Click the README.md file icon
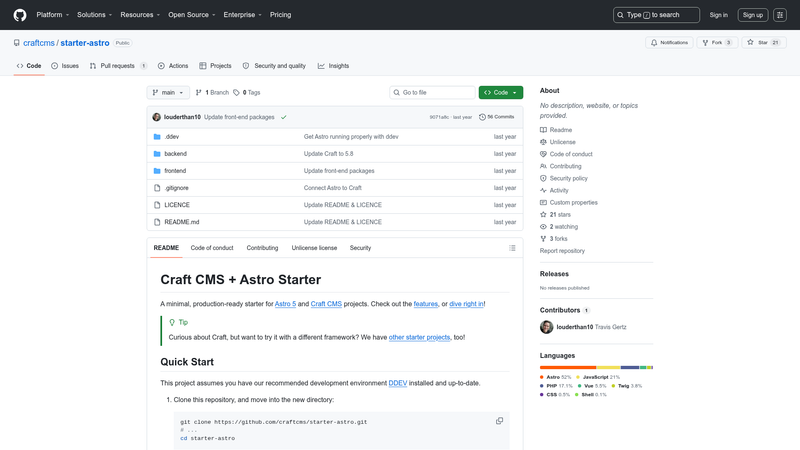The width and height of the screenshot is (800, 450). click(157, 222)
